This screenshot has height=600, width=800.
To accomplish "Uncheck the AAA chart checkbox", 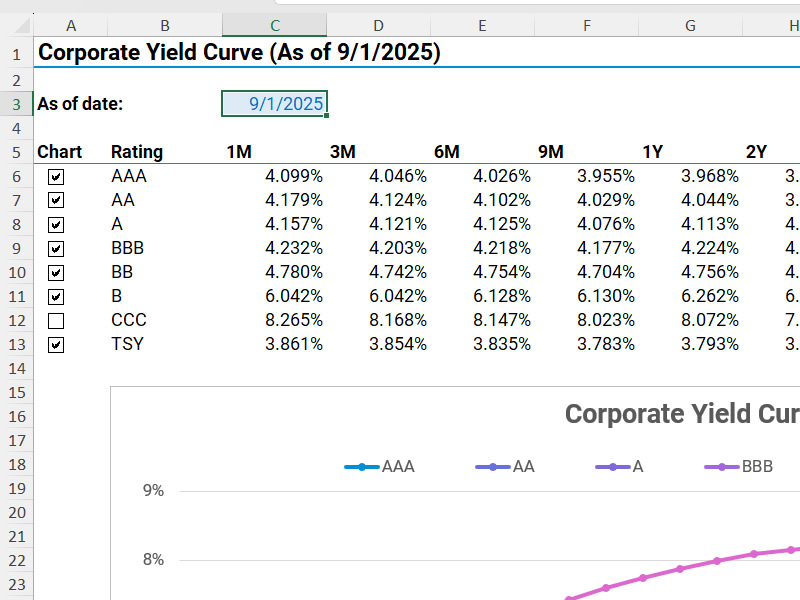I will click(x=56, y=176).
